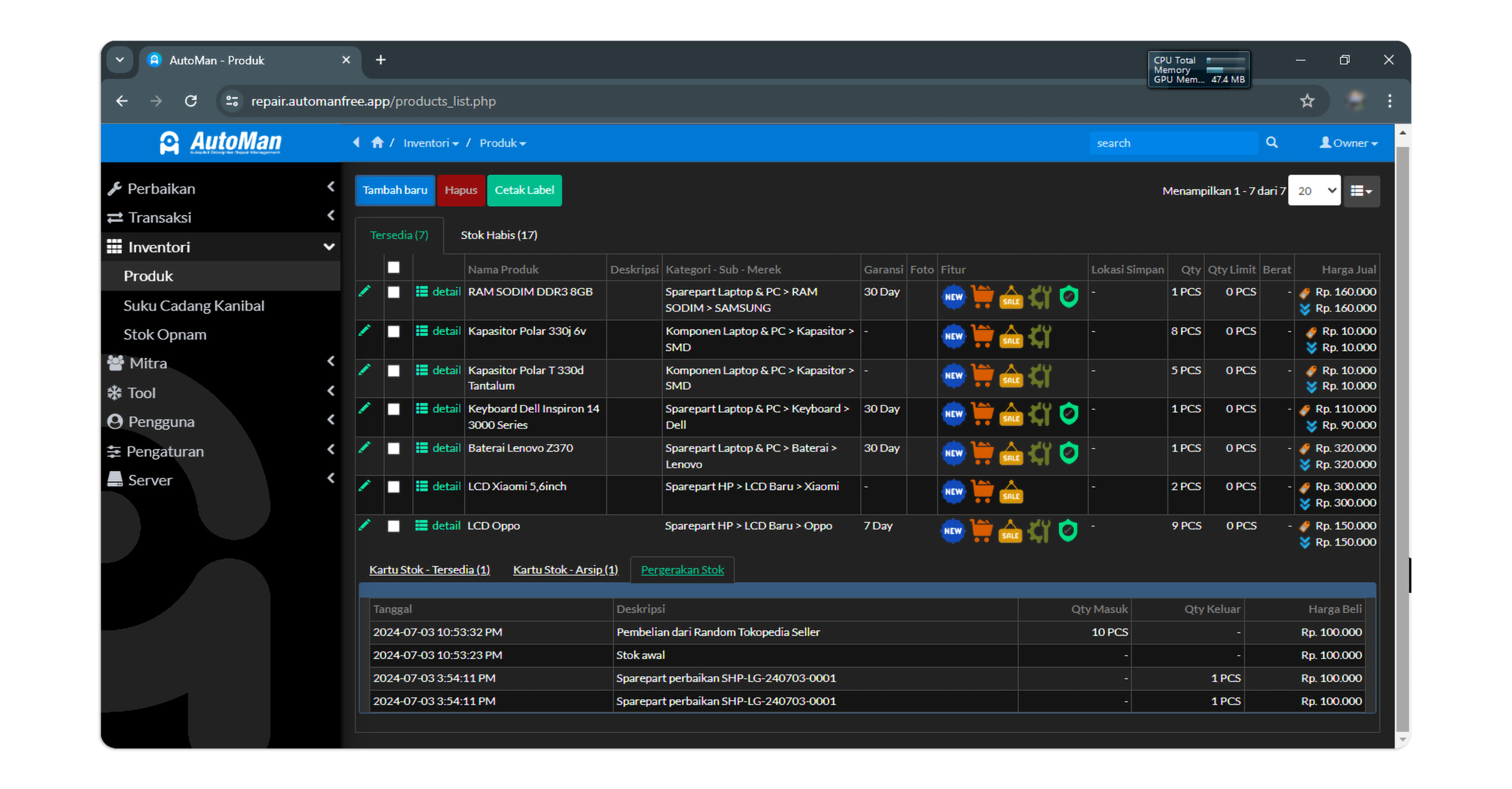Open detail for Kapasitor Polar T 330d Tantalum
The width and height of the screenshot is (1512, 789).
[446, 370]
